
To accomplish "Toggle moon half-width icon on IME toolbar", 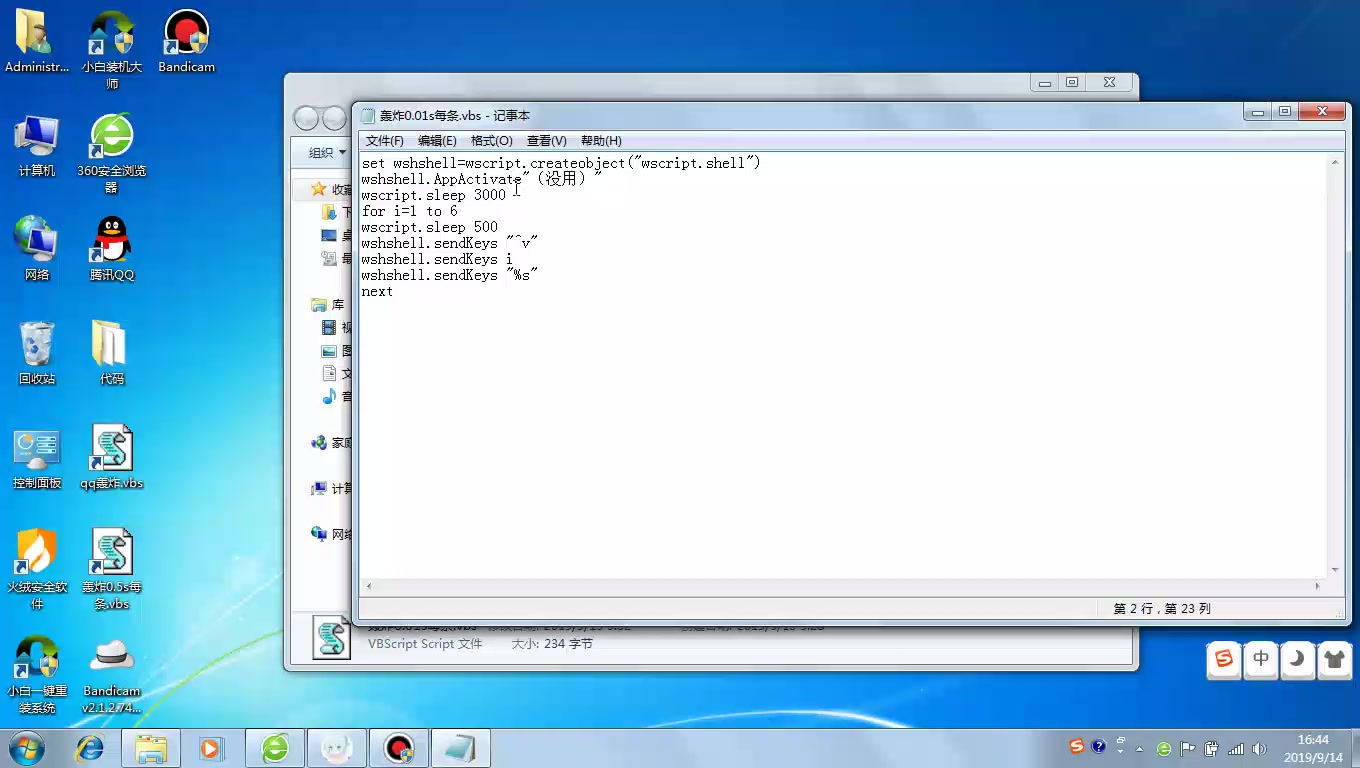I will 1297,659.
